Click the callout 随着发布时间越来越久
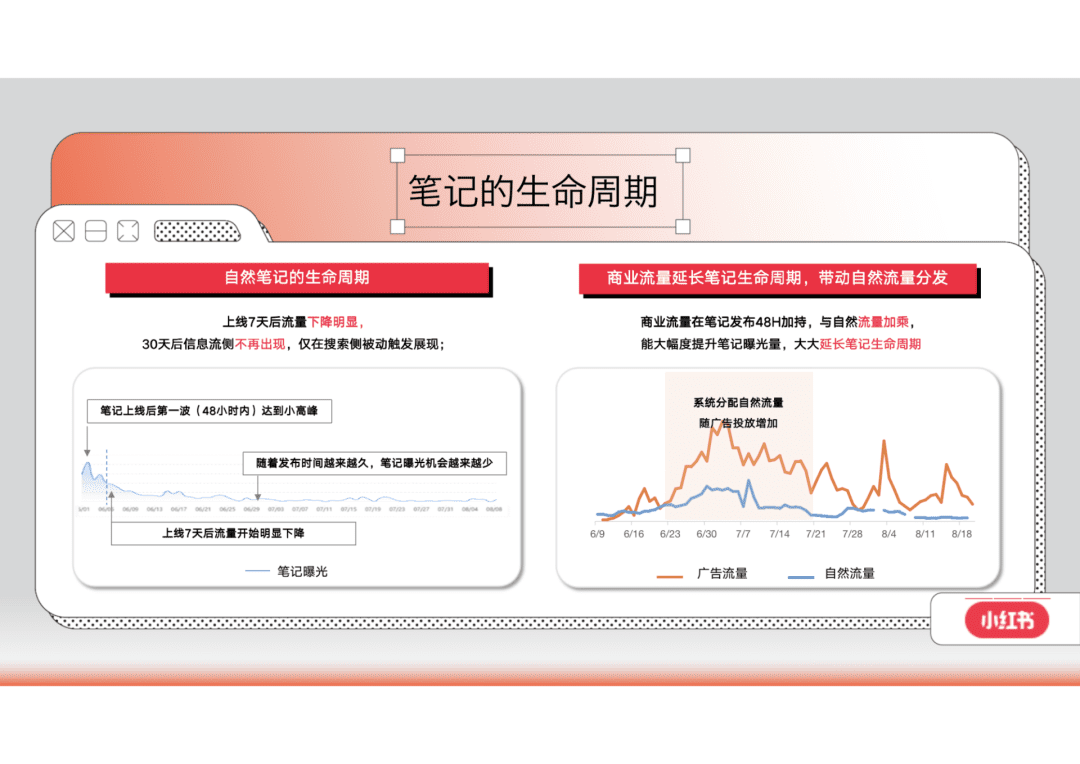Image resolution: width=1080 pixels, height=764 pixels. (374, 463)
